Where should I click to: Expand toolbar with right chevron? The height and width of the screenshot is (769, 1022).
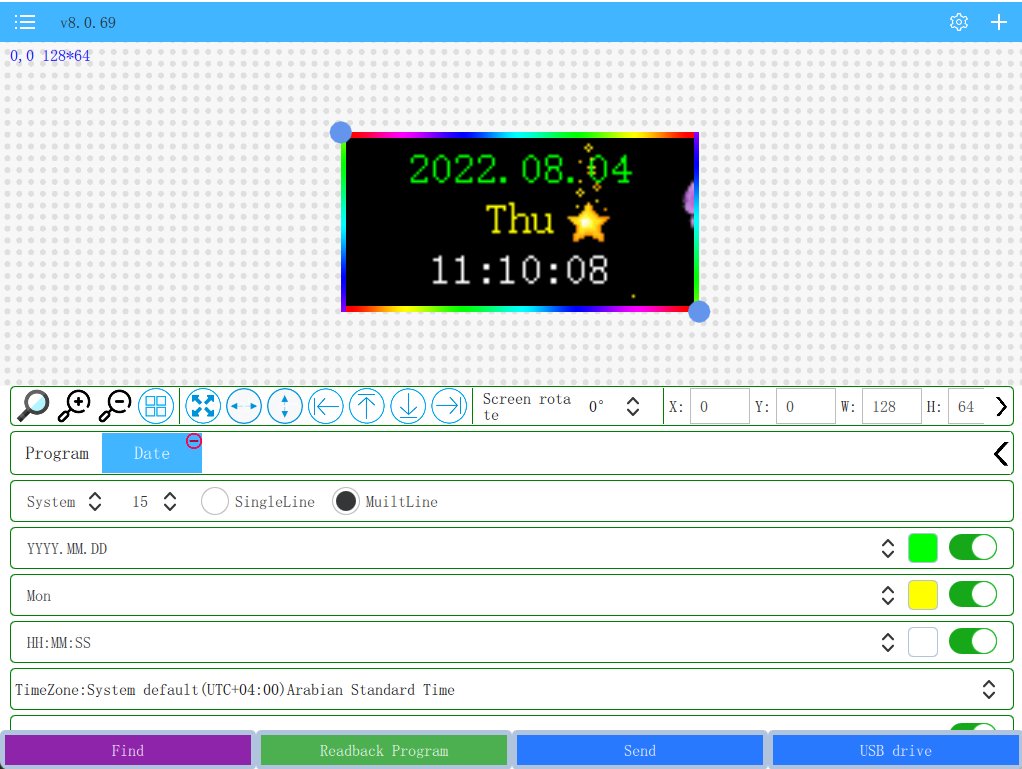(1001, 407)
